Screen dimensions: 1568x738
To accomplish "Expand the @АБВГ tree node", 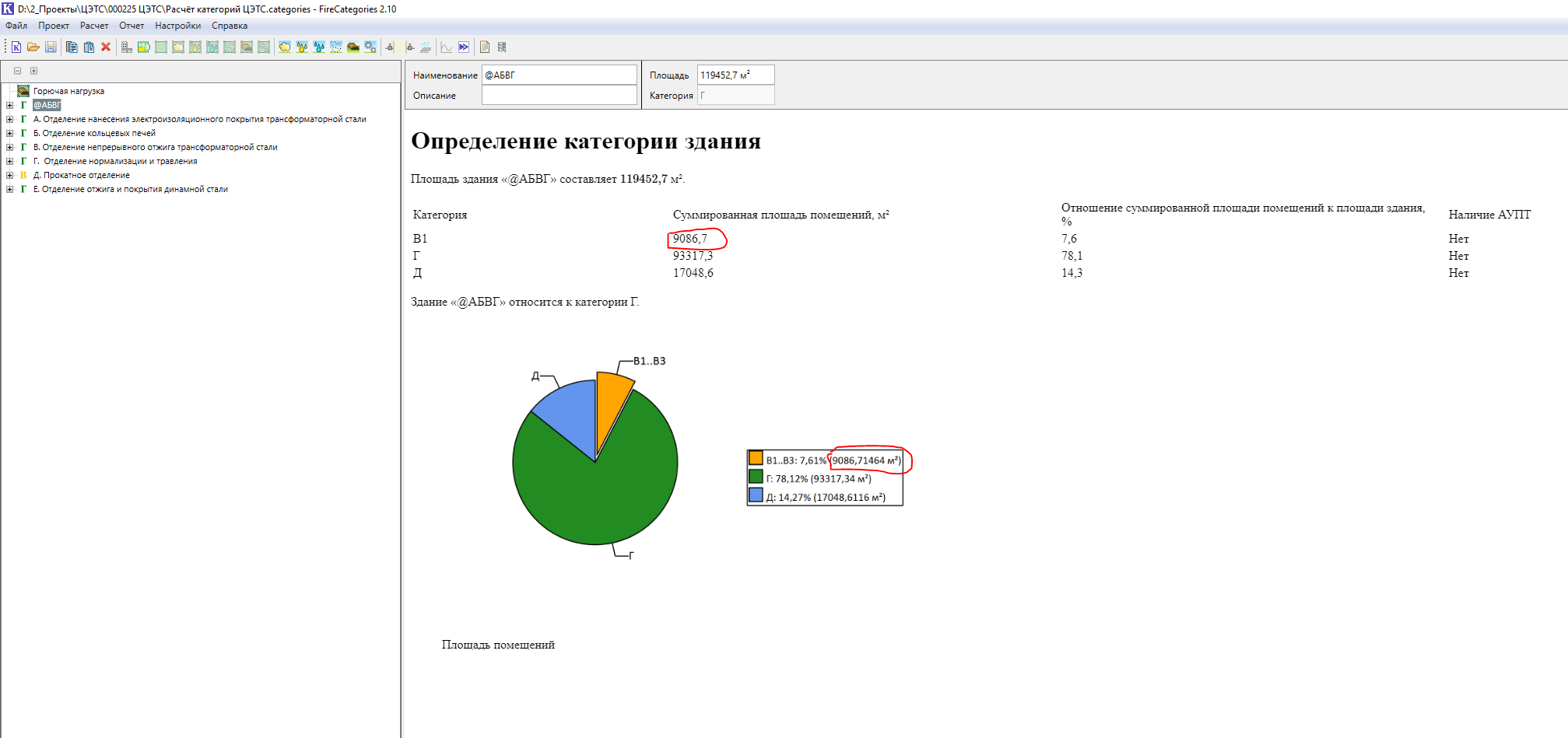I will (x=9, y=104).
